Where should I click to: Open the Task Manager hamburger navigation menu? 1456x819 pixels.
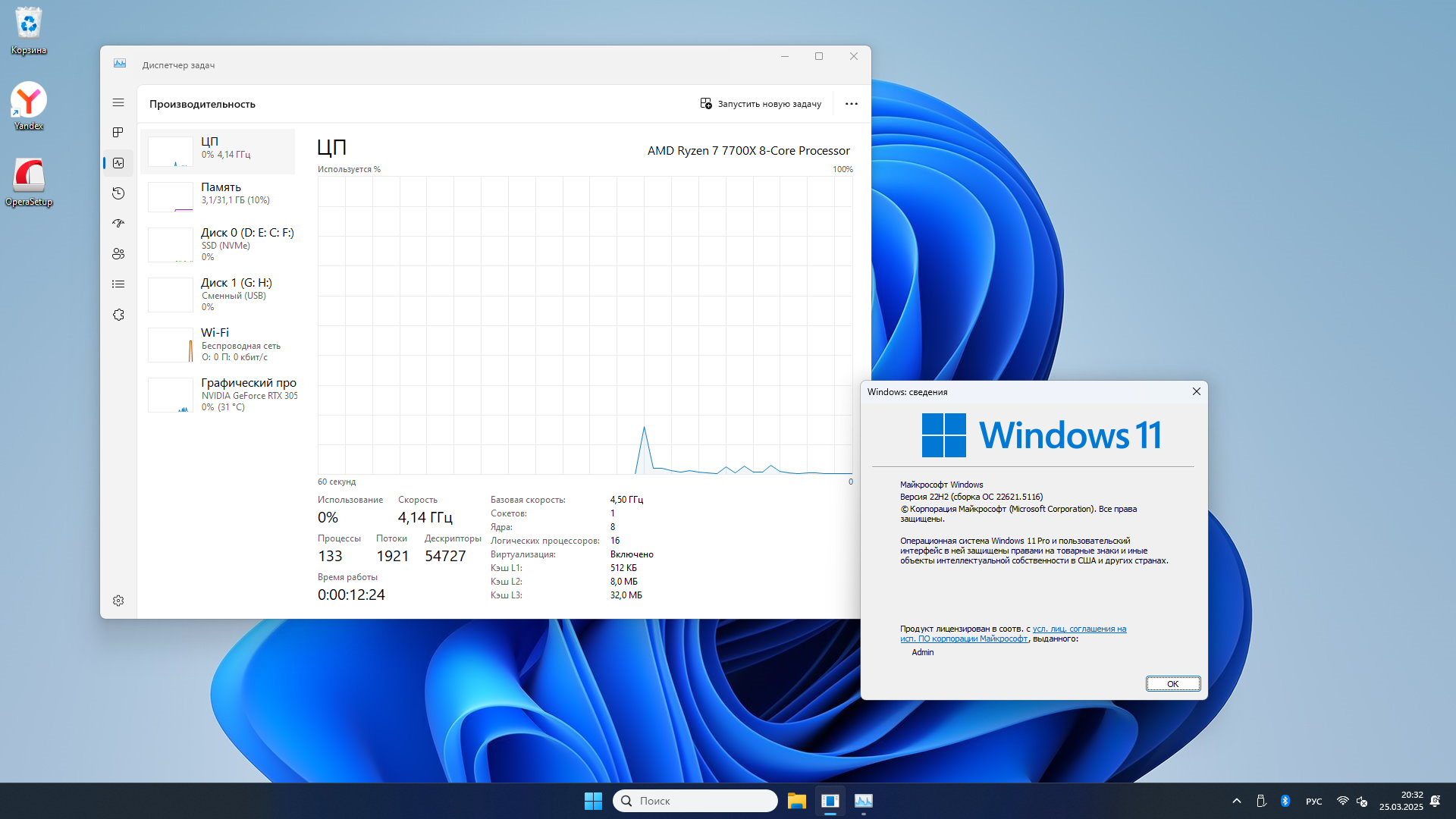(118, 102)
